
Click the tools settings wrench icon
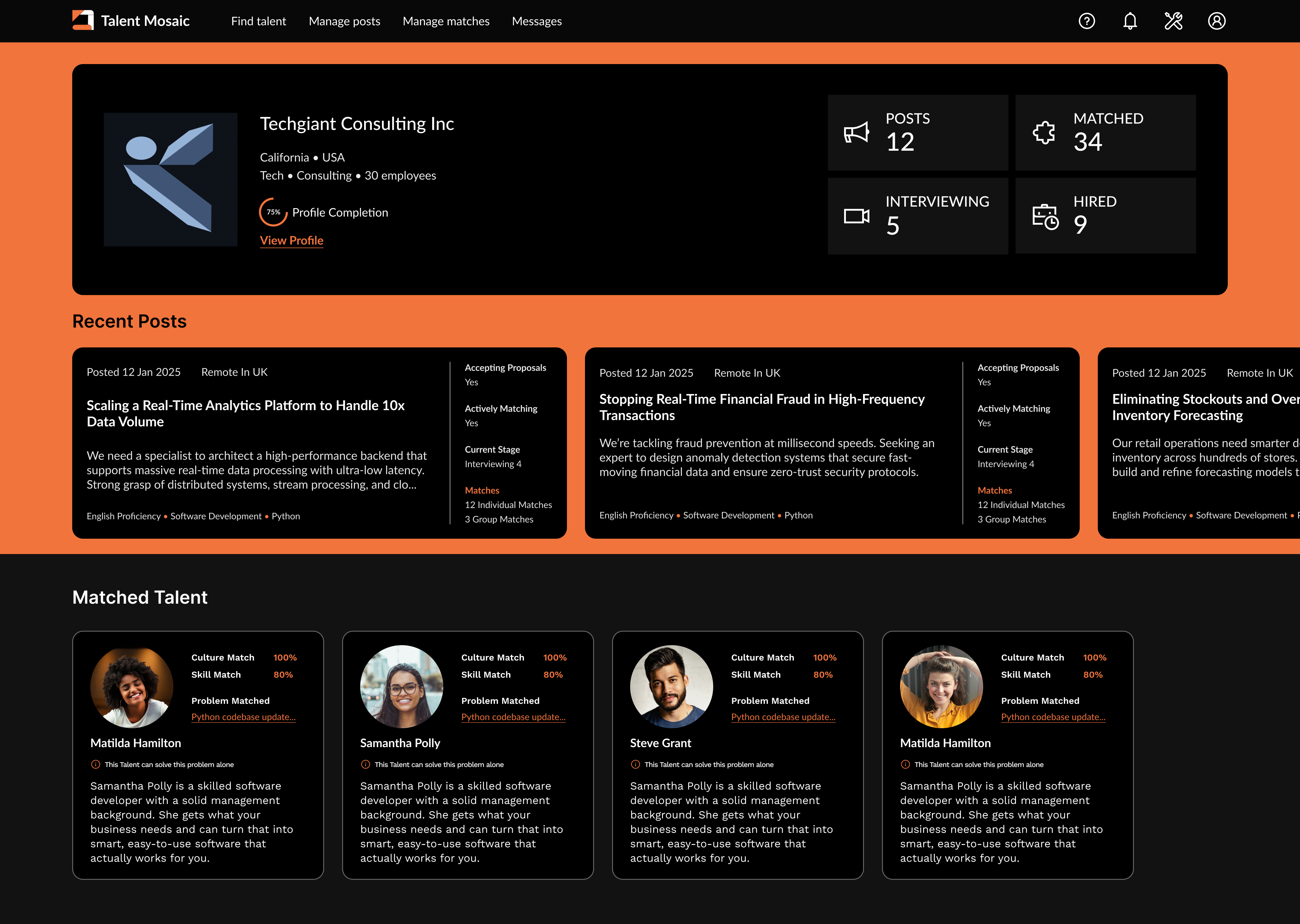[x=1173, y=21]
